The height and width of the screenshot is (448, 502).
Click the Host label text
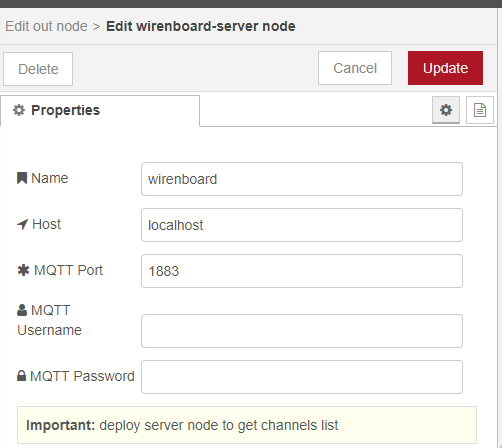46,224
